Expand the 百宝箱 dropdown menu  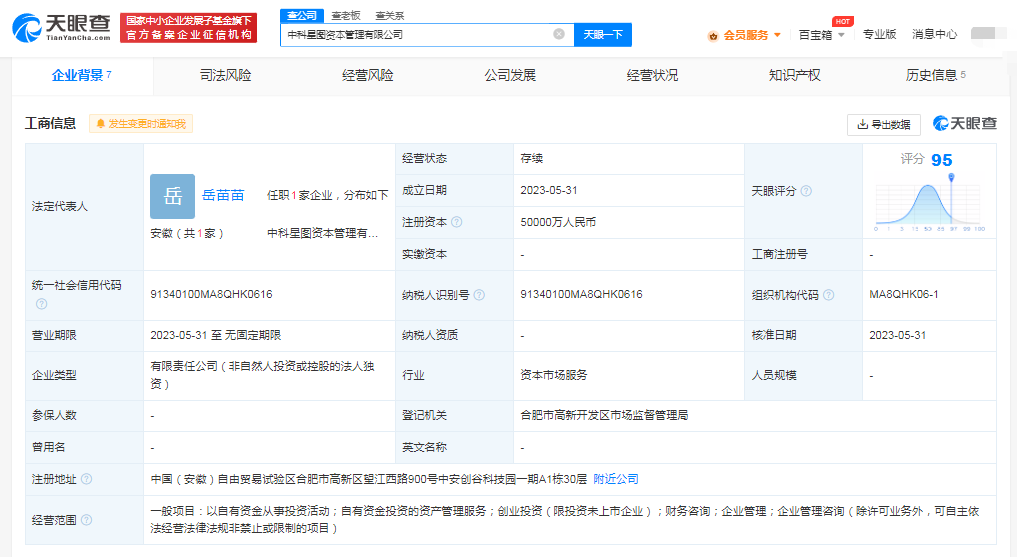point(821,35)
